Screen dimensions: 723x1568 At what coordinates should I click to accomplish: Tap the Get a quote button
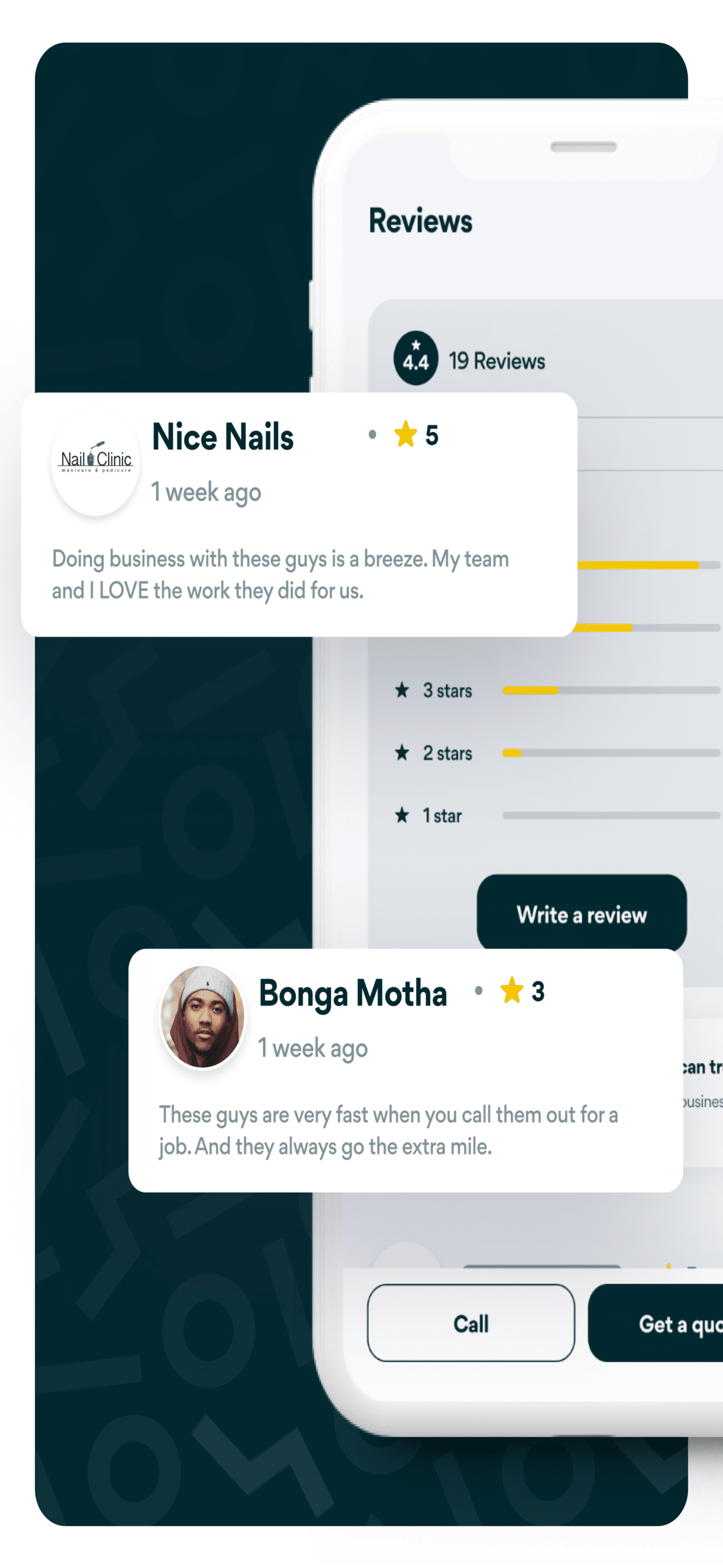click(x=655, y=1323)
